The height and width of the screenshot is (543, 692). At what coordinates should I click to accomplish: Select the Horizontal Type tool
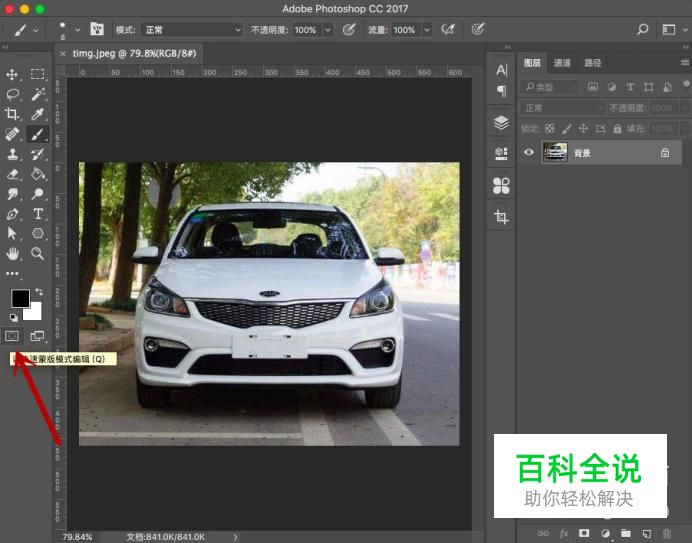point(38,214)
